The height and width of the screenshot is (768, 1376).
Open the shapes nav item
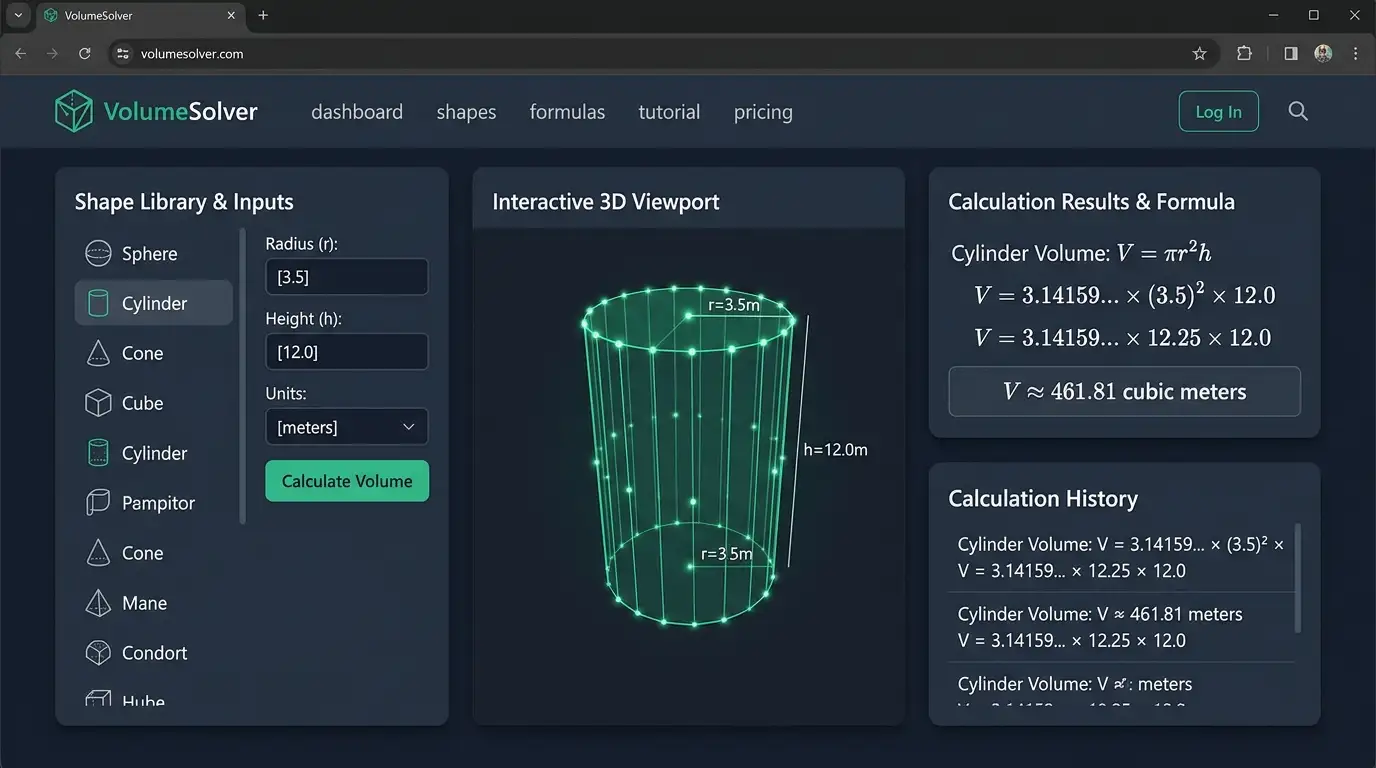pyautogui.click(x=466, y=112)
